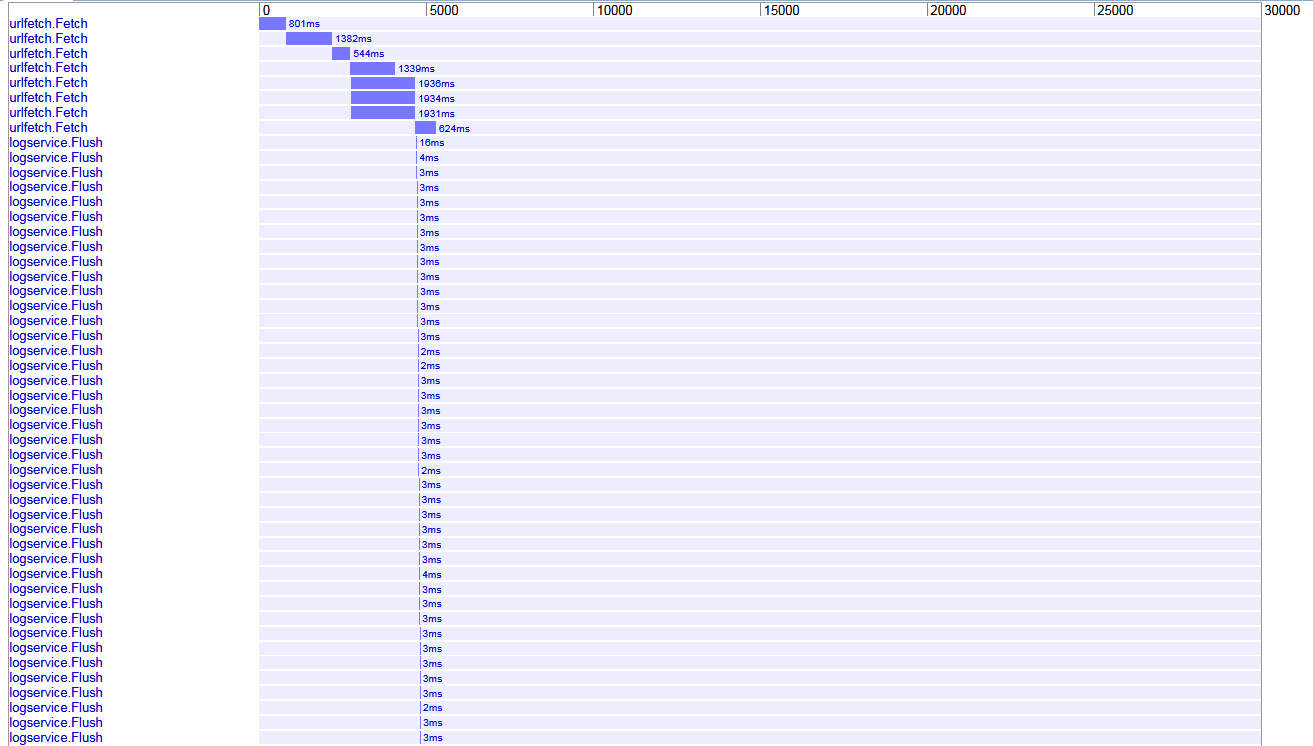Click the 1382ms duration label

click(x=353, y=39)
